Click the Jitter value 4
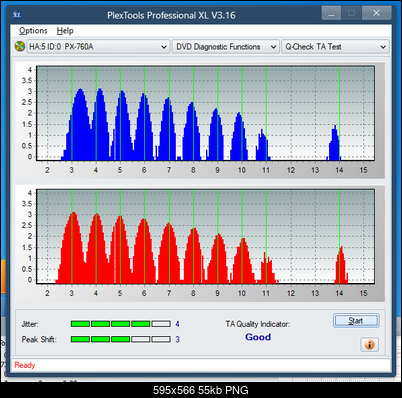This screenshot has width=402, height=398. [177, 324]
